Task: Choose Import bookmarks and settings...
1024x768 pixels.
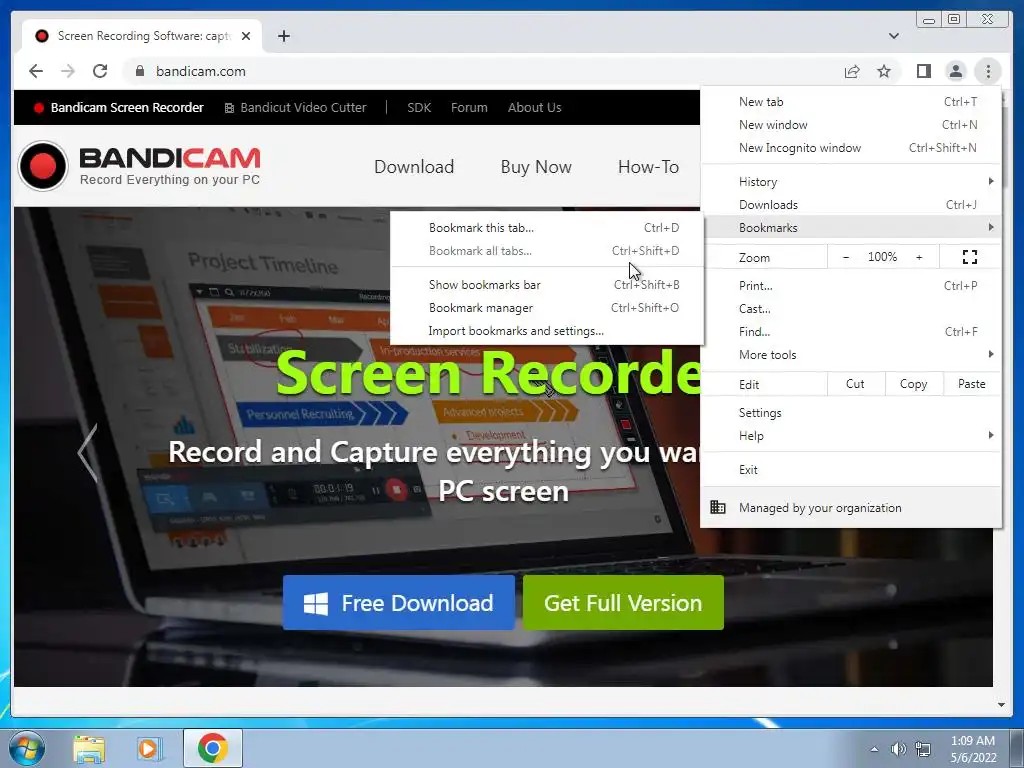Action: [x=547, y=331]
